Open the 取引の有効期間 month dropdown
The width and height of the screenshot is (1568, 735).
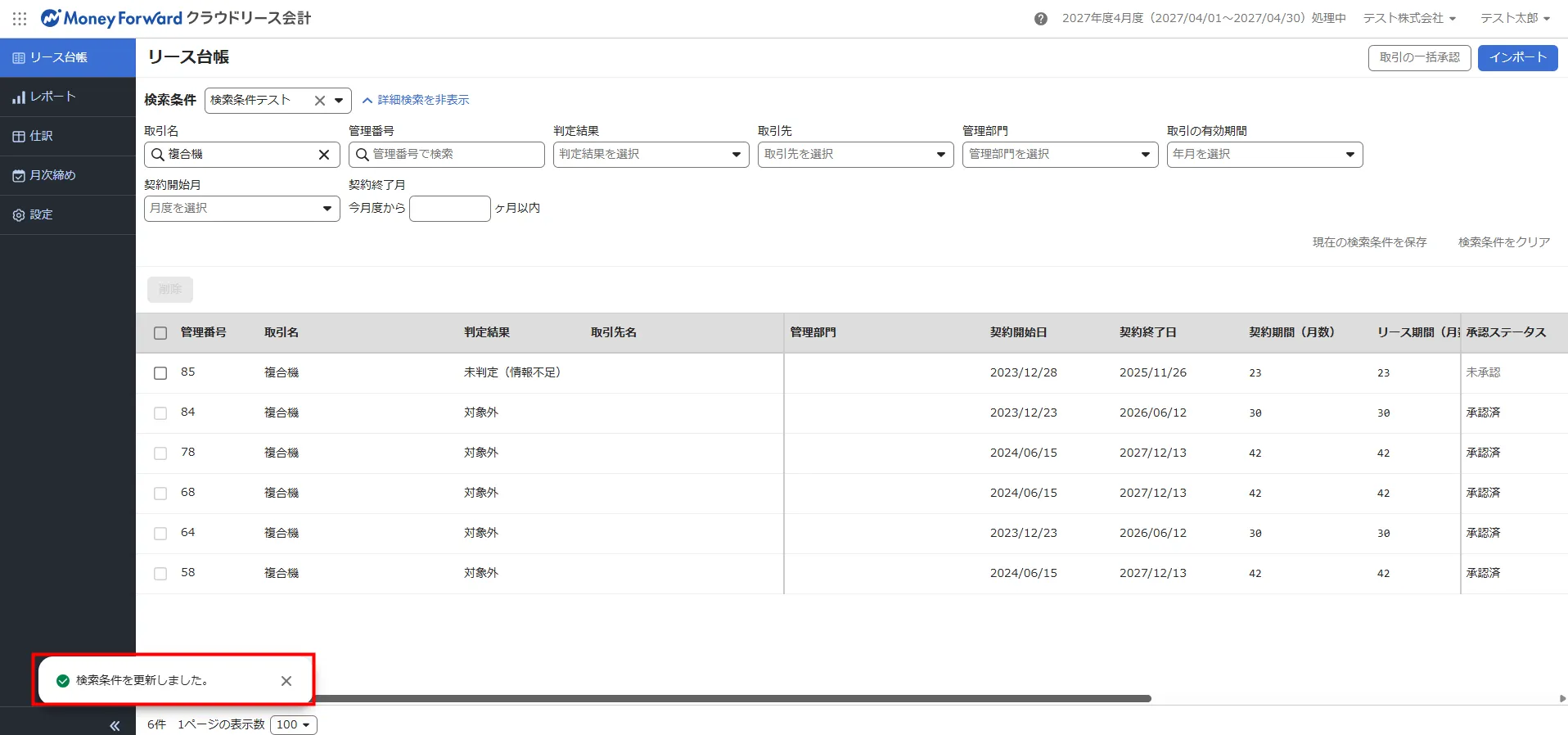point(1264,155)
